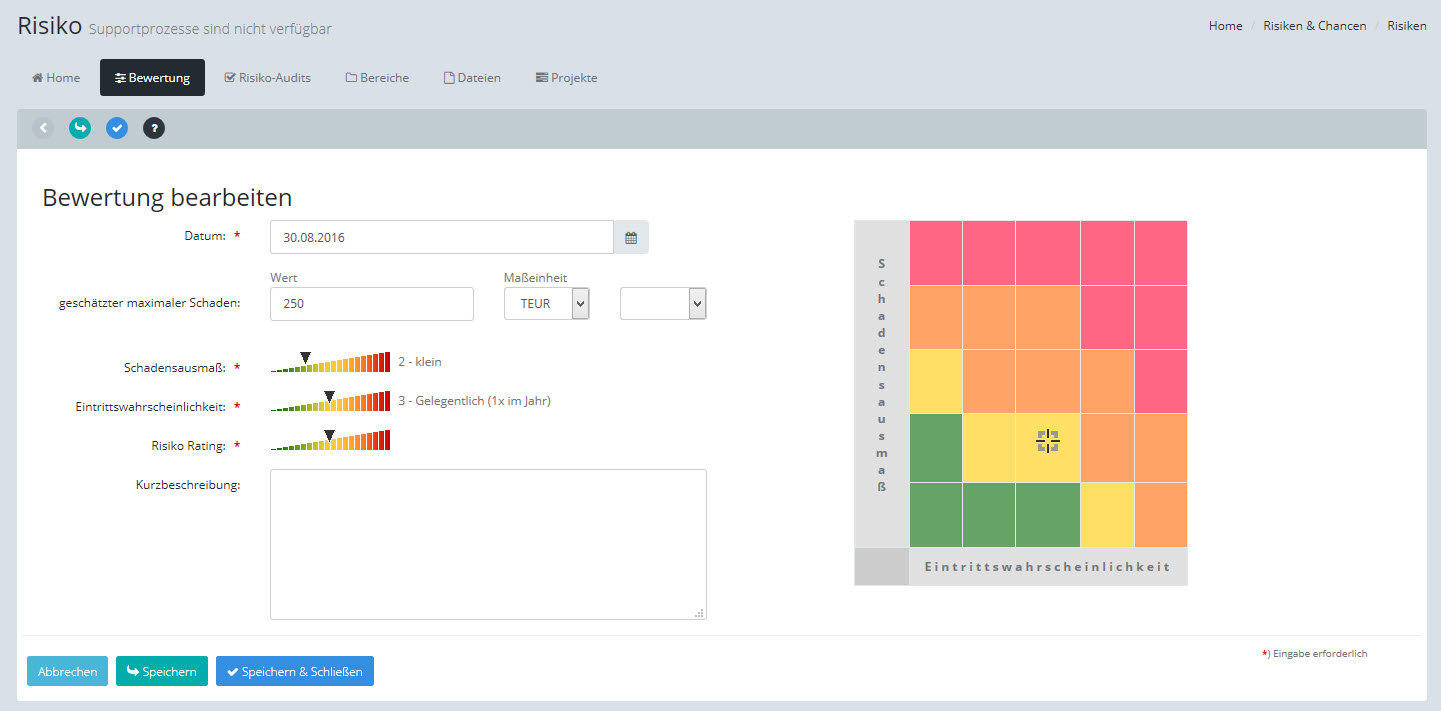Click the back arrow toolbar icon

43,128
